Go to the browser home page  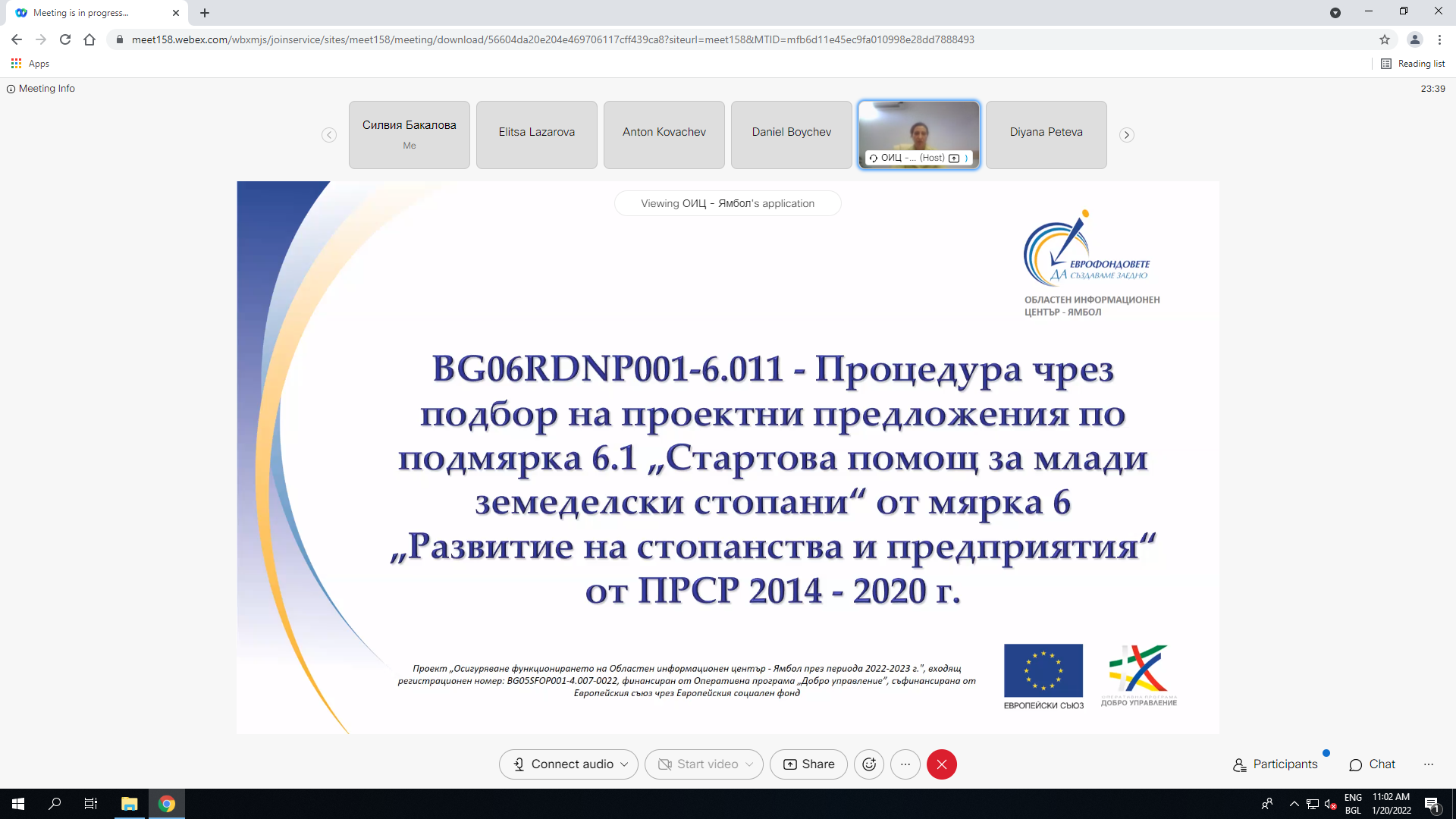tap(89, 39)
